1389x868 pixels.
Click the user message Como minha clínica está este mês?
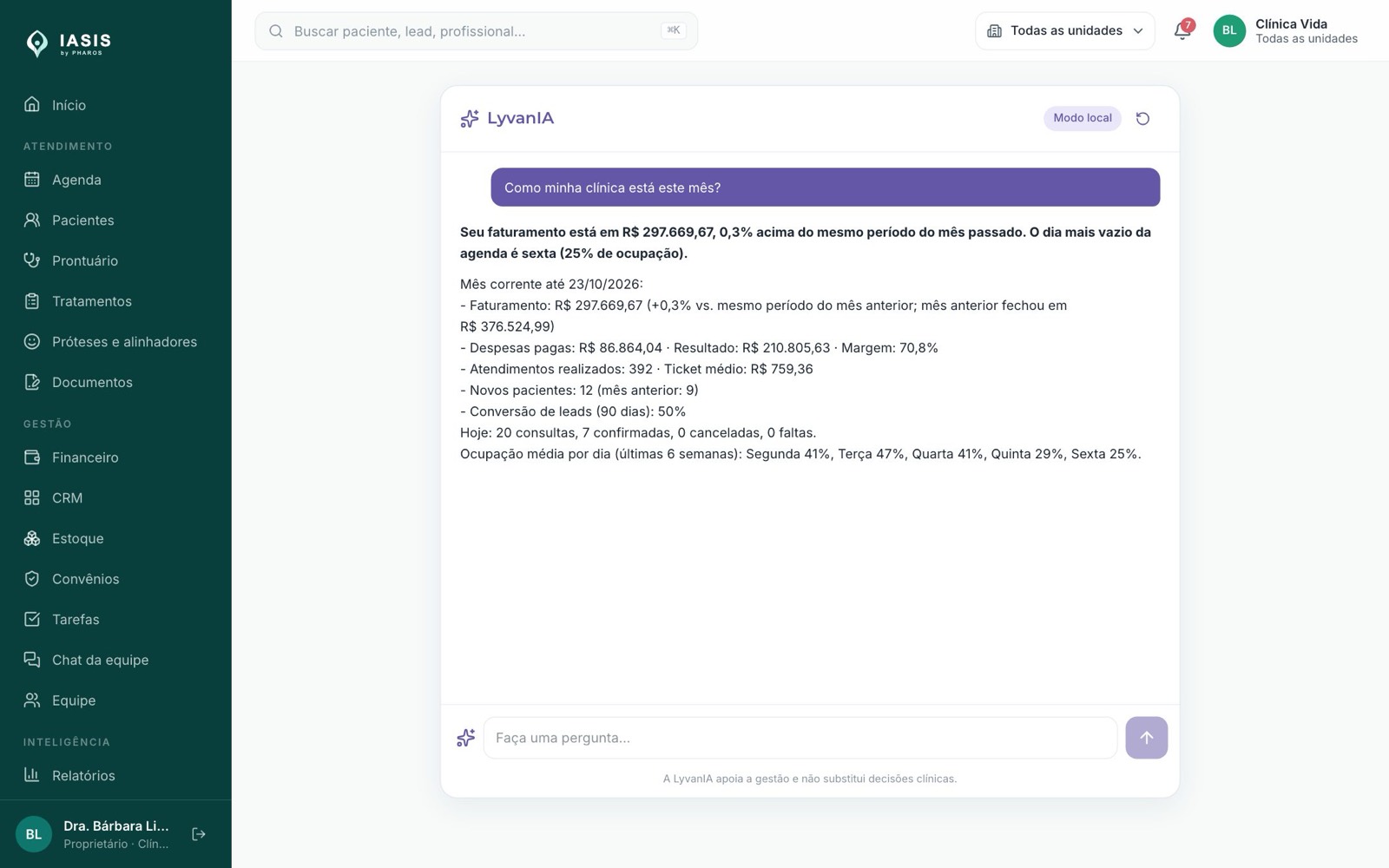[826, 187]
